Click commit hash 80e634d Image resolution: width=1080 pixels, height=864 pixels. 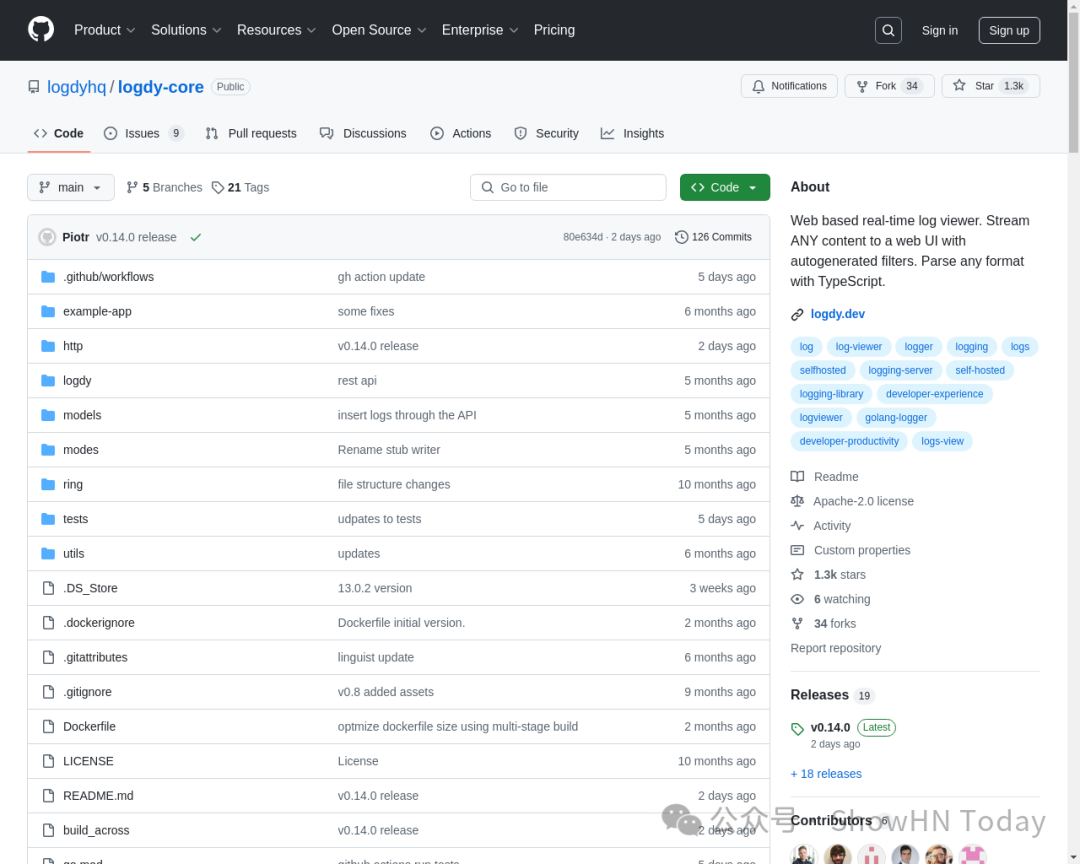583,237
